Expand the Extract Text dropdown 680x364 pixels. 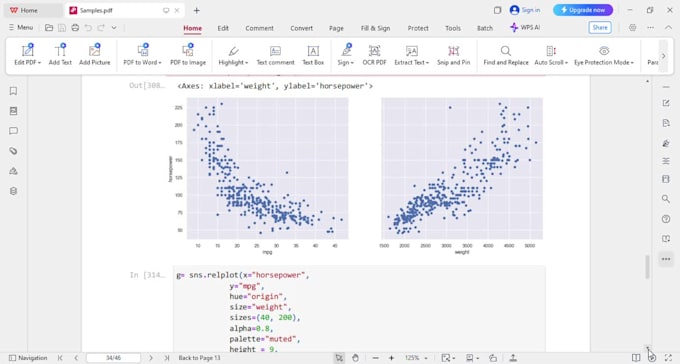click(412, 55)
